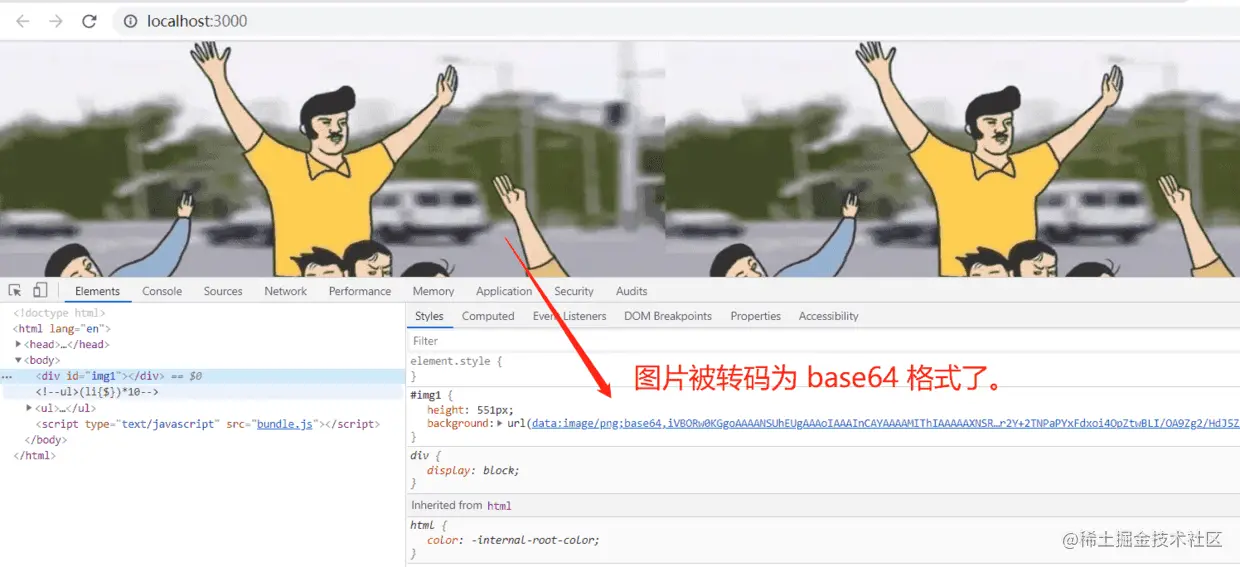Open the Application tab
This screenshot has height=567, width=1240.
click(x=504, y=291)
